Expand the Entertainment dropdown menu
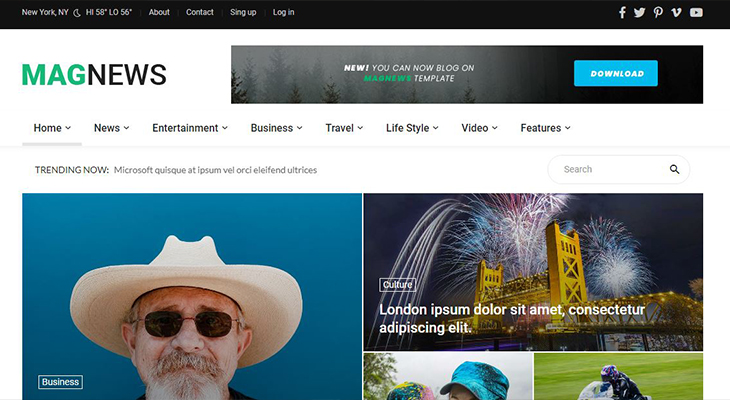Screen dimensions: 730x400 190,128
